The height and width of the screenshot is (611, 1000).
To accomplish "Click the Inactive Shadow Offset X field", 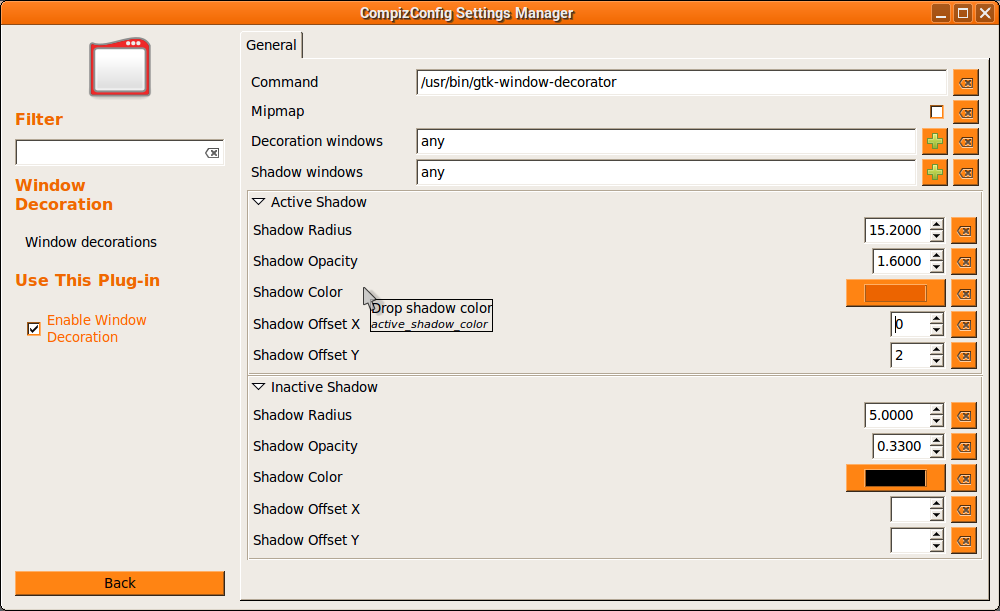I will tap(909, 509).
